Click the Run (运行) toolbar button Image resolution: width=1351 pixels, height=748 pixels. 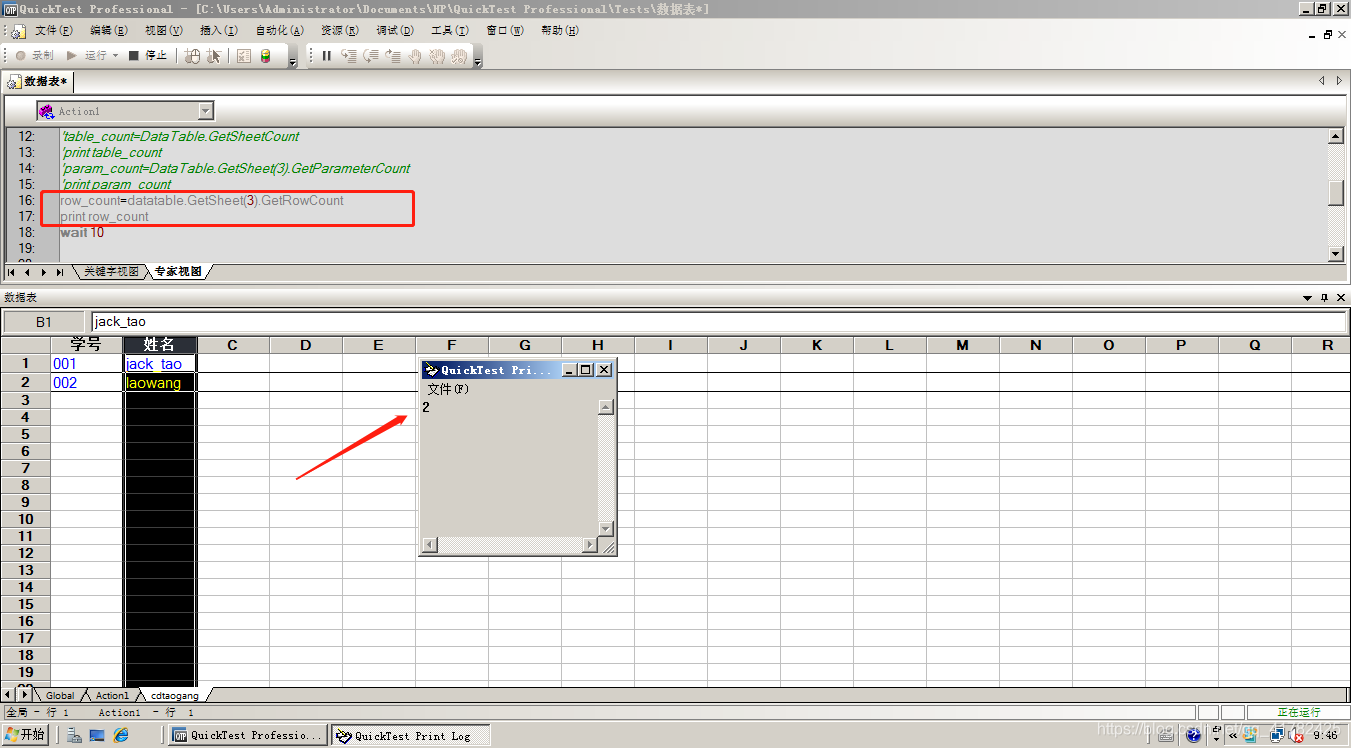pos(87,56)
